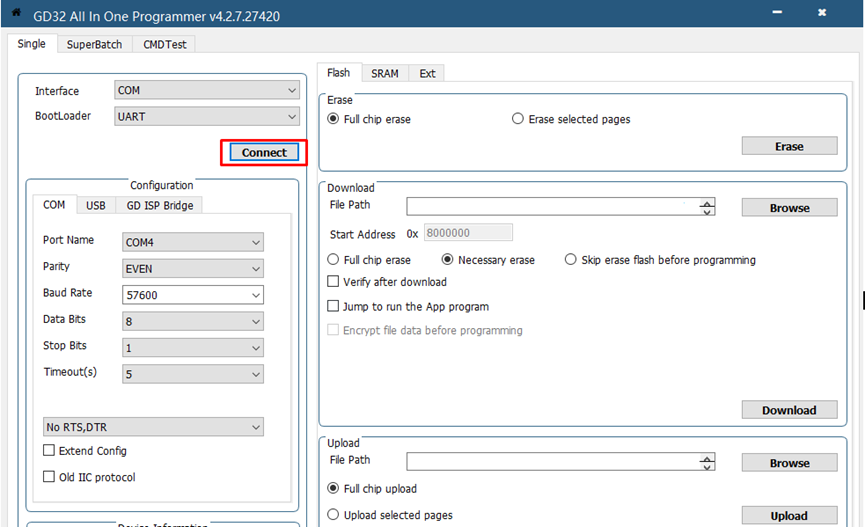Open the SRAM tab
865x527 pixels.
[384, 73]
